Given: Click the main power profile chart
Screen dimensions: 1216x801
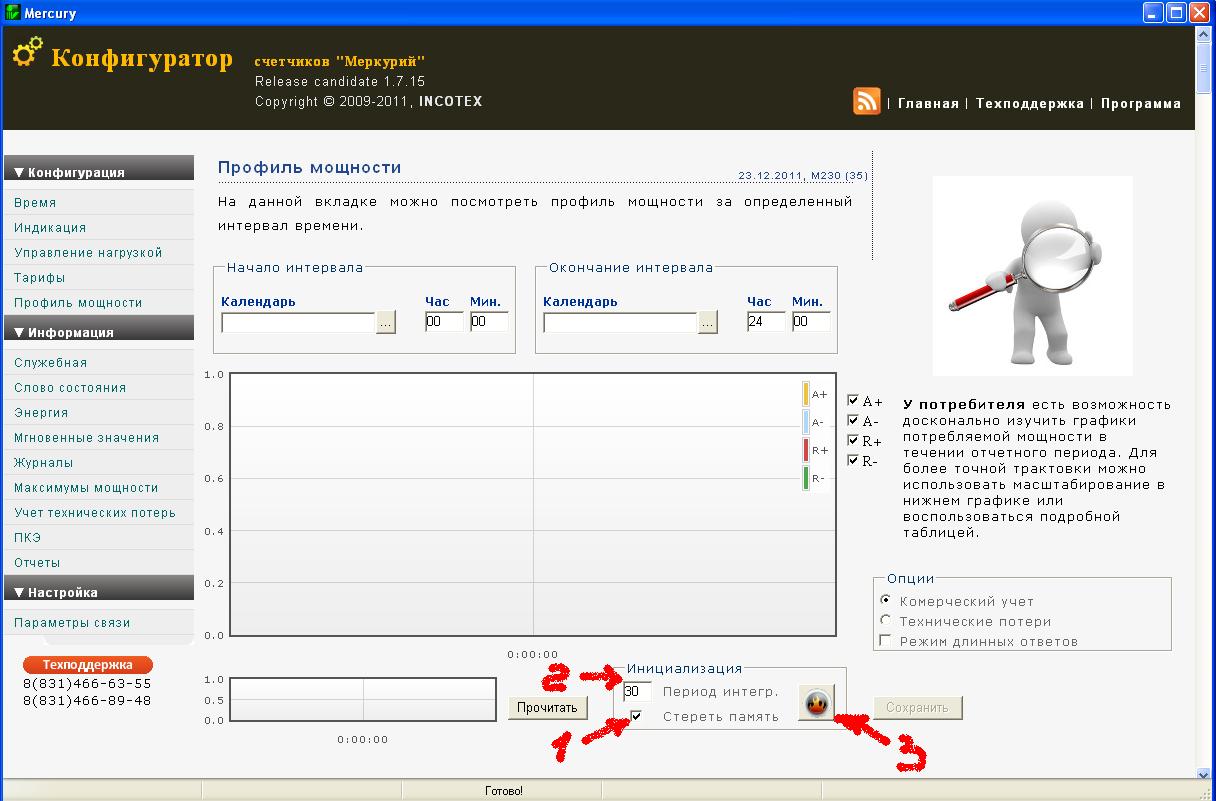Looking at the screenshot, I should (533, 505).
